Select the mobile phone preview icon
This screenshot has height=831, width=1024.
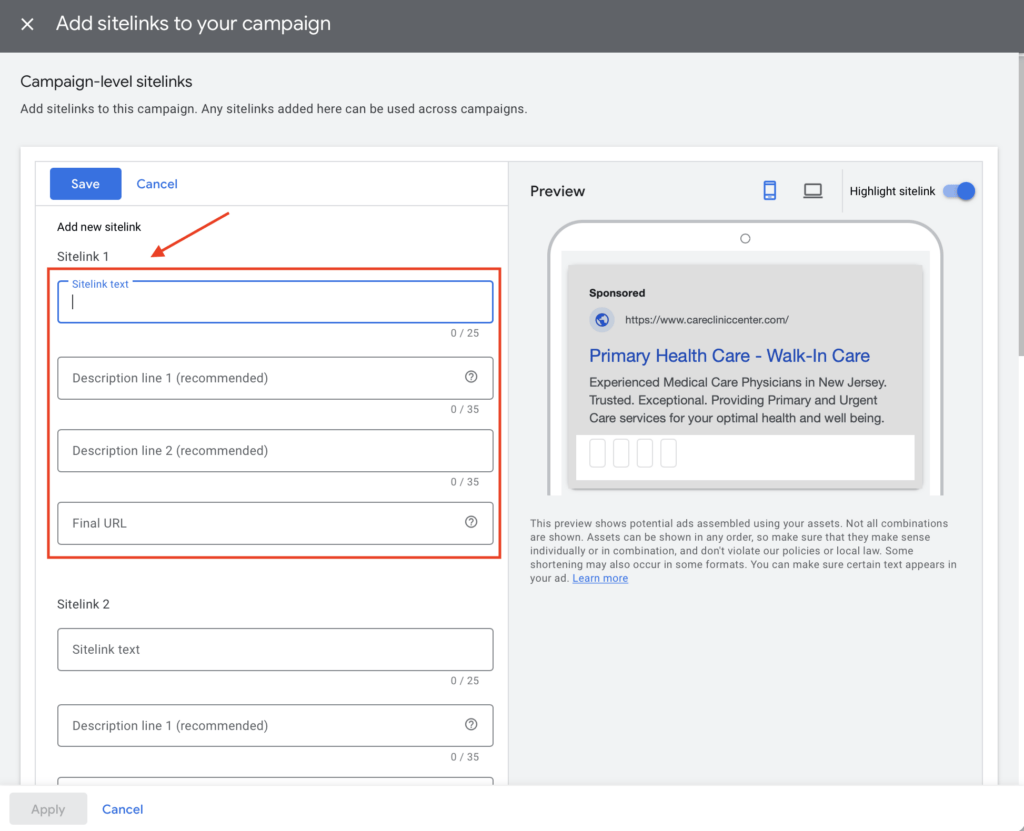[769, 190]
